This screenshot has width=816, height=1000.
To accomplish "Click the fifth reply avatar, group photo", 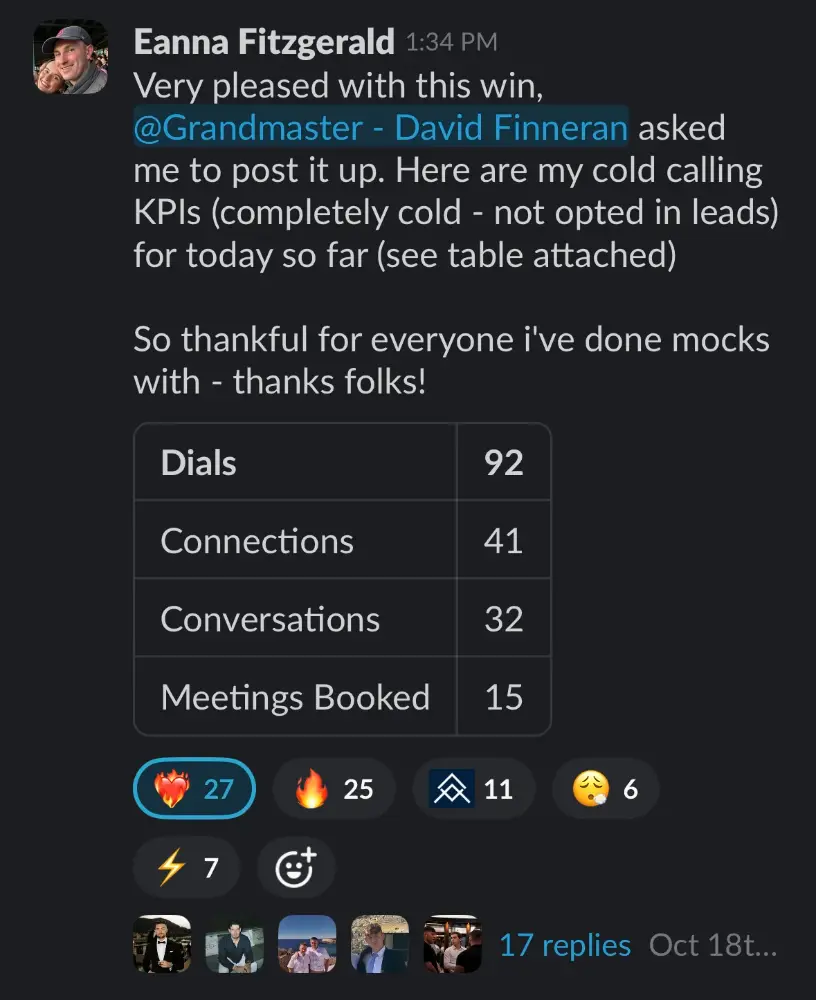I will [x=452, y=944].
